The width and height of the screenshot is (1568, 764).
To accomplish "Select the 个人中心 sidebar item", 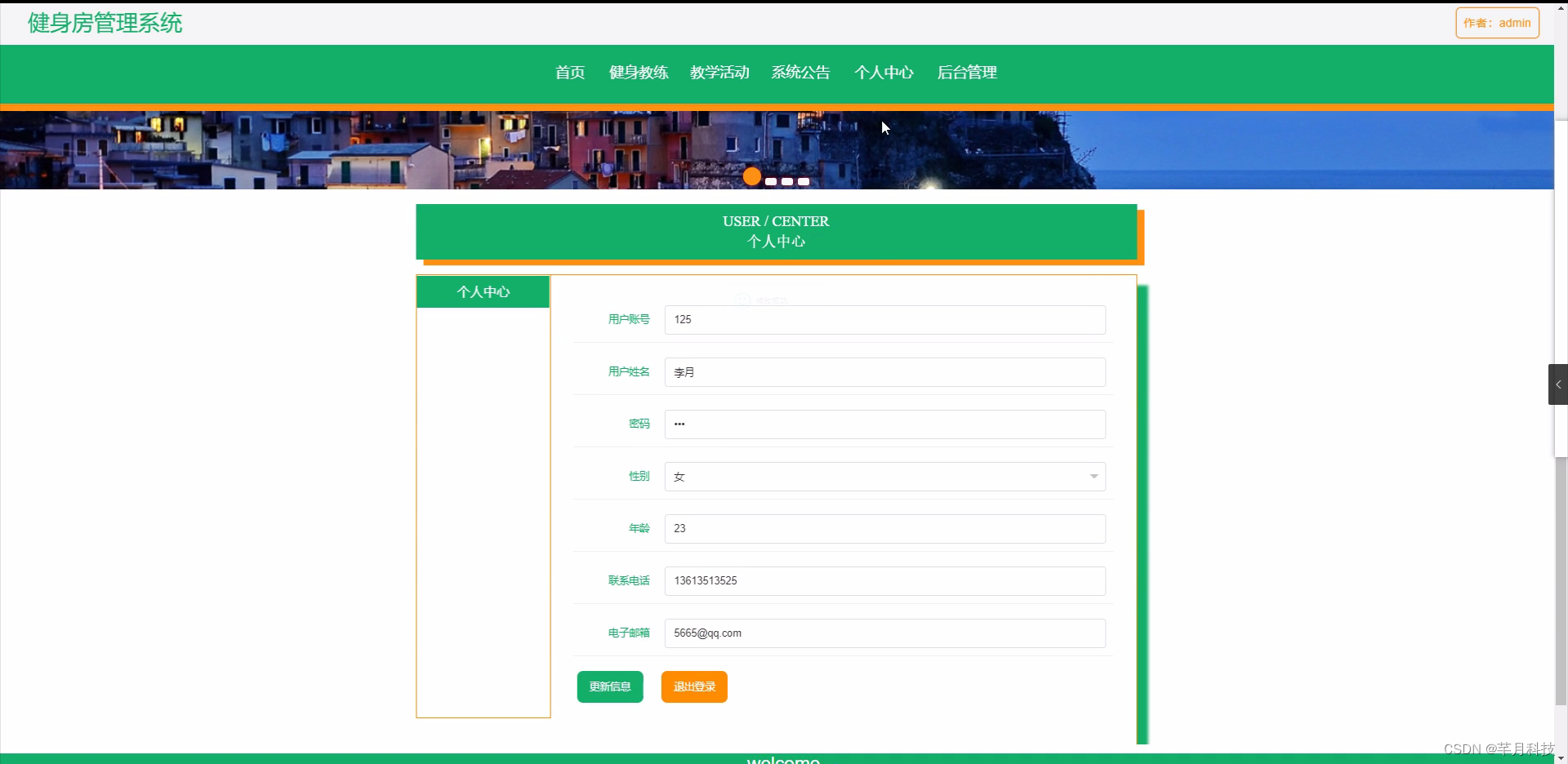I will coord(483,291).
